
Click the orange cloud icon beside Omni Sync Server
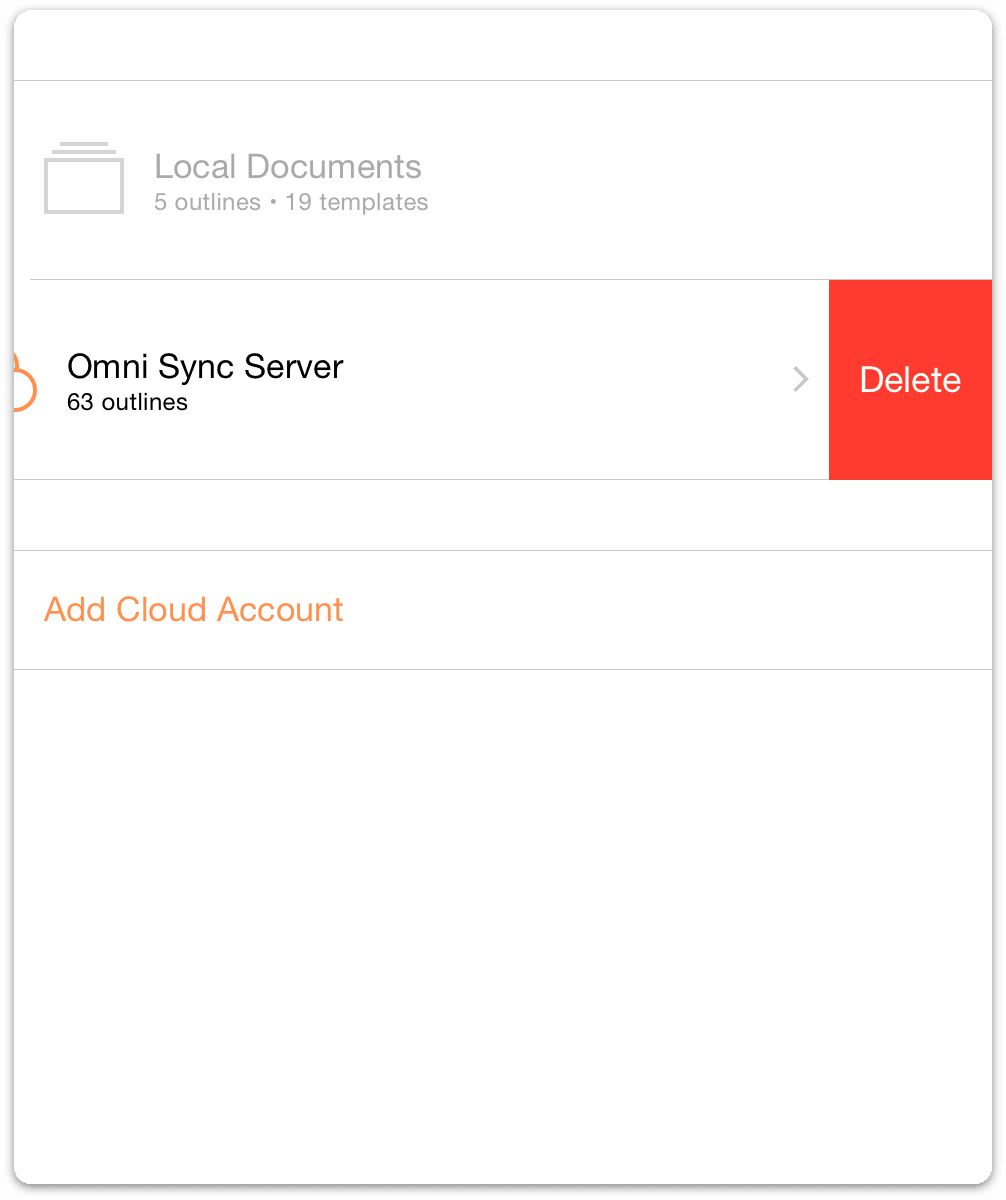pos(24,381)
